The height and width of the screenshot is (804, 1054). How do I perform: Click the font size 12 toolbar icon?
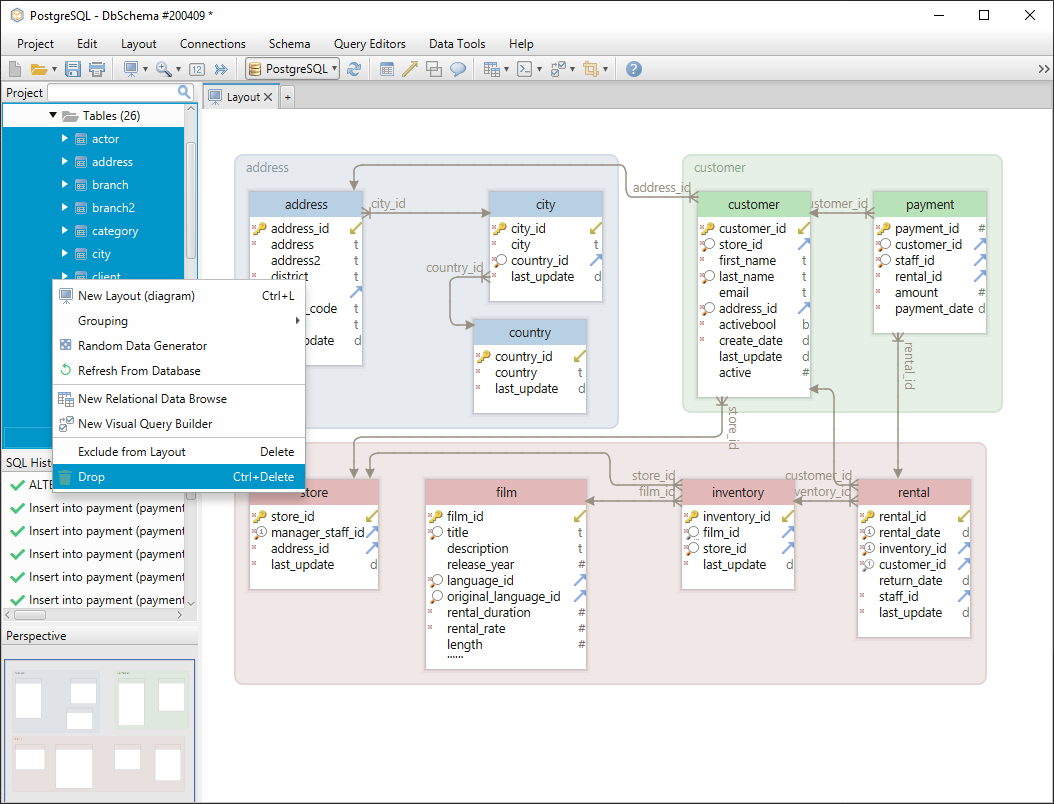click(196, 69)
